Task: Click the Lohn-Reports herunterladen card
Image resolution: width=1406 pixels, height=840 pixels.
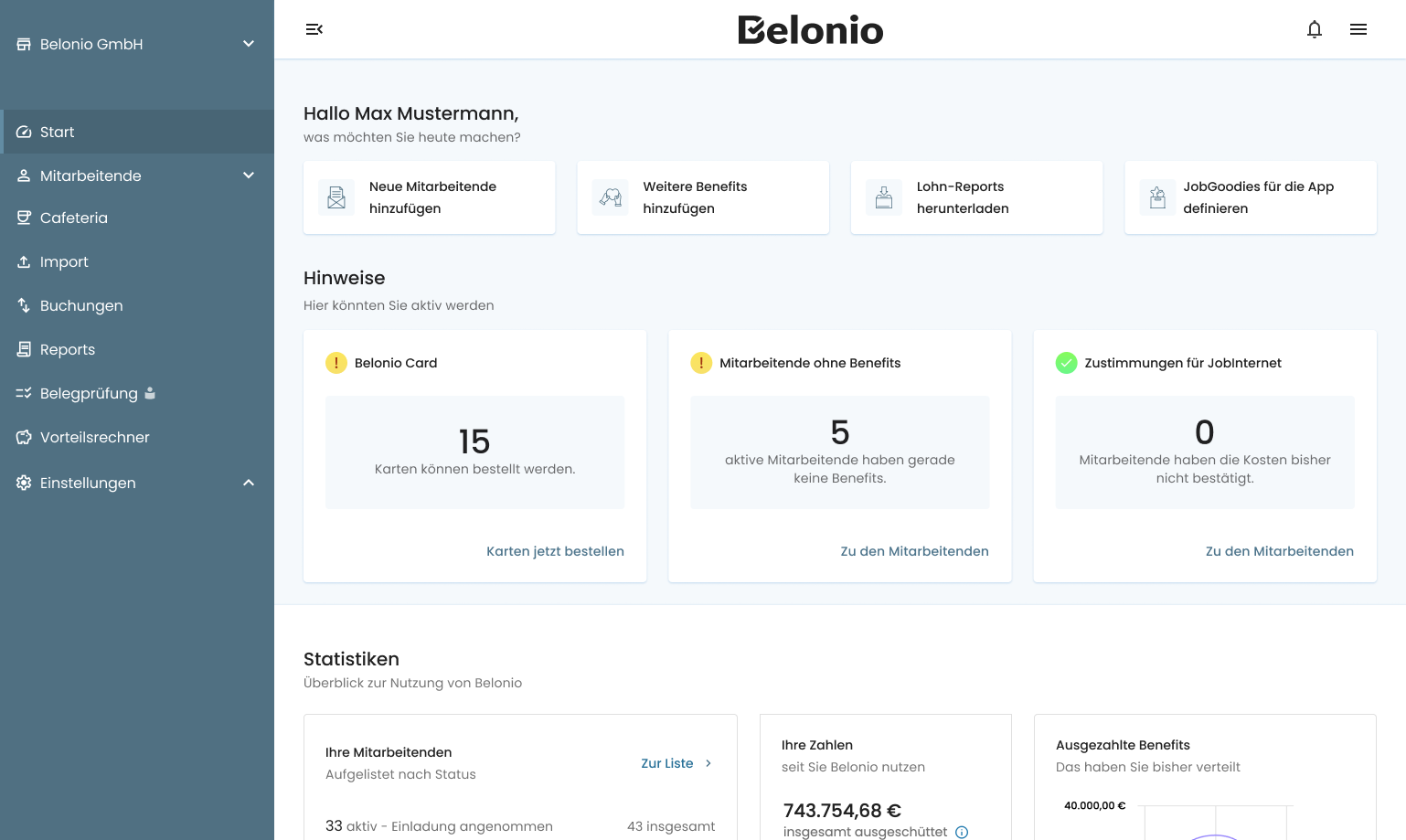Action: (976, 197)
